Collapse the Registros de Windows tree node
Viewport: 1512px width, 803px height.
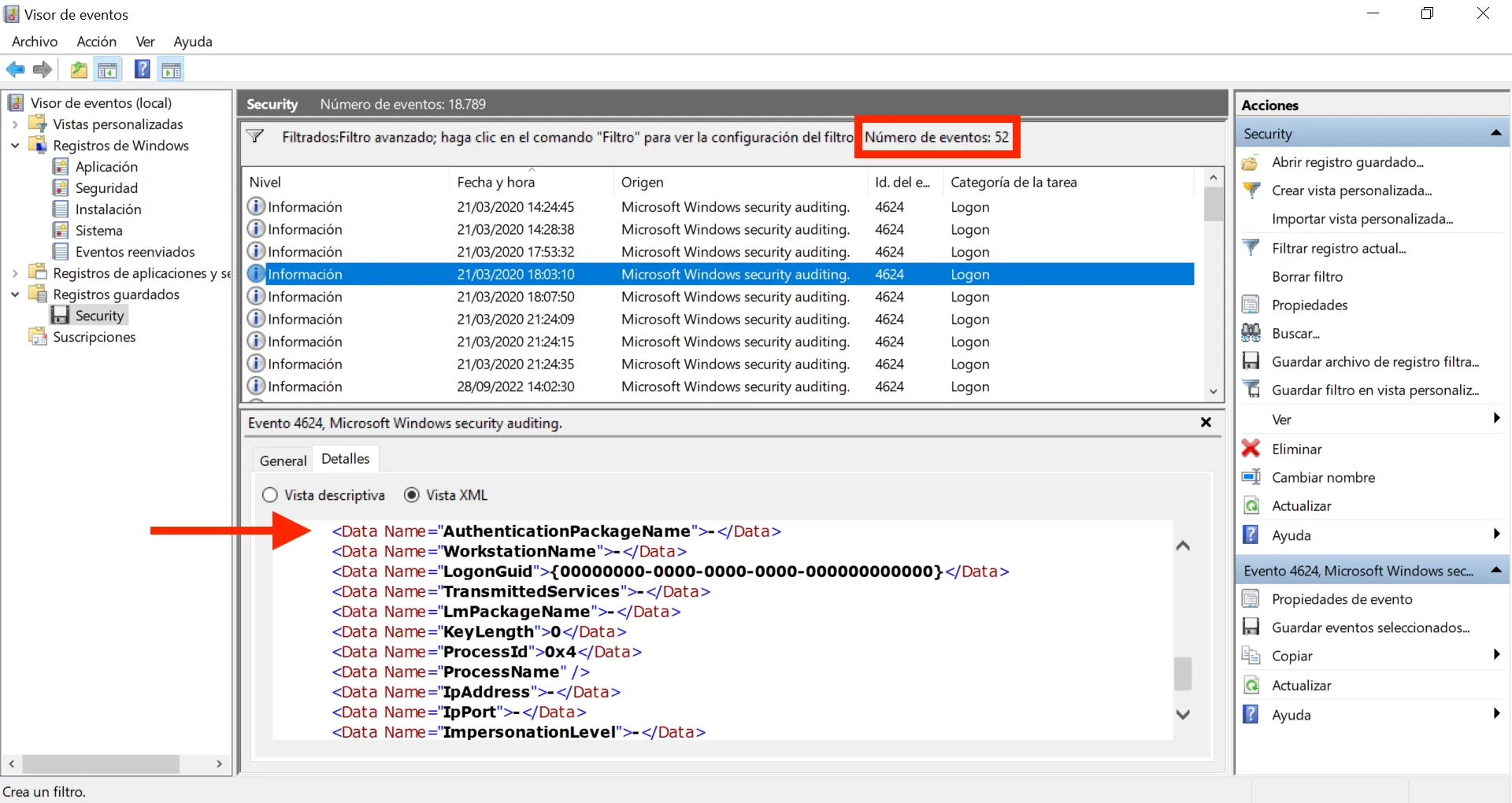pos(15,146)
